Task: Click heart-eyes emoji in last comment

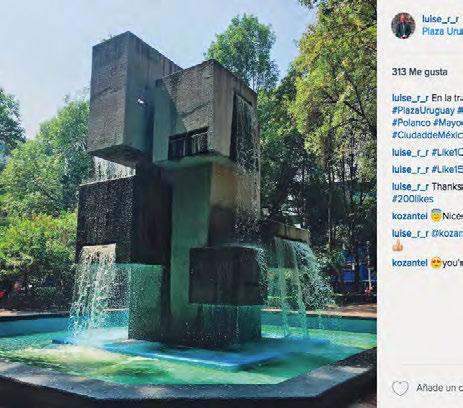Action: tap(436, 263)
